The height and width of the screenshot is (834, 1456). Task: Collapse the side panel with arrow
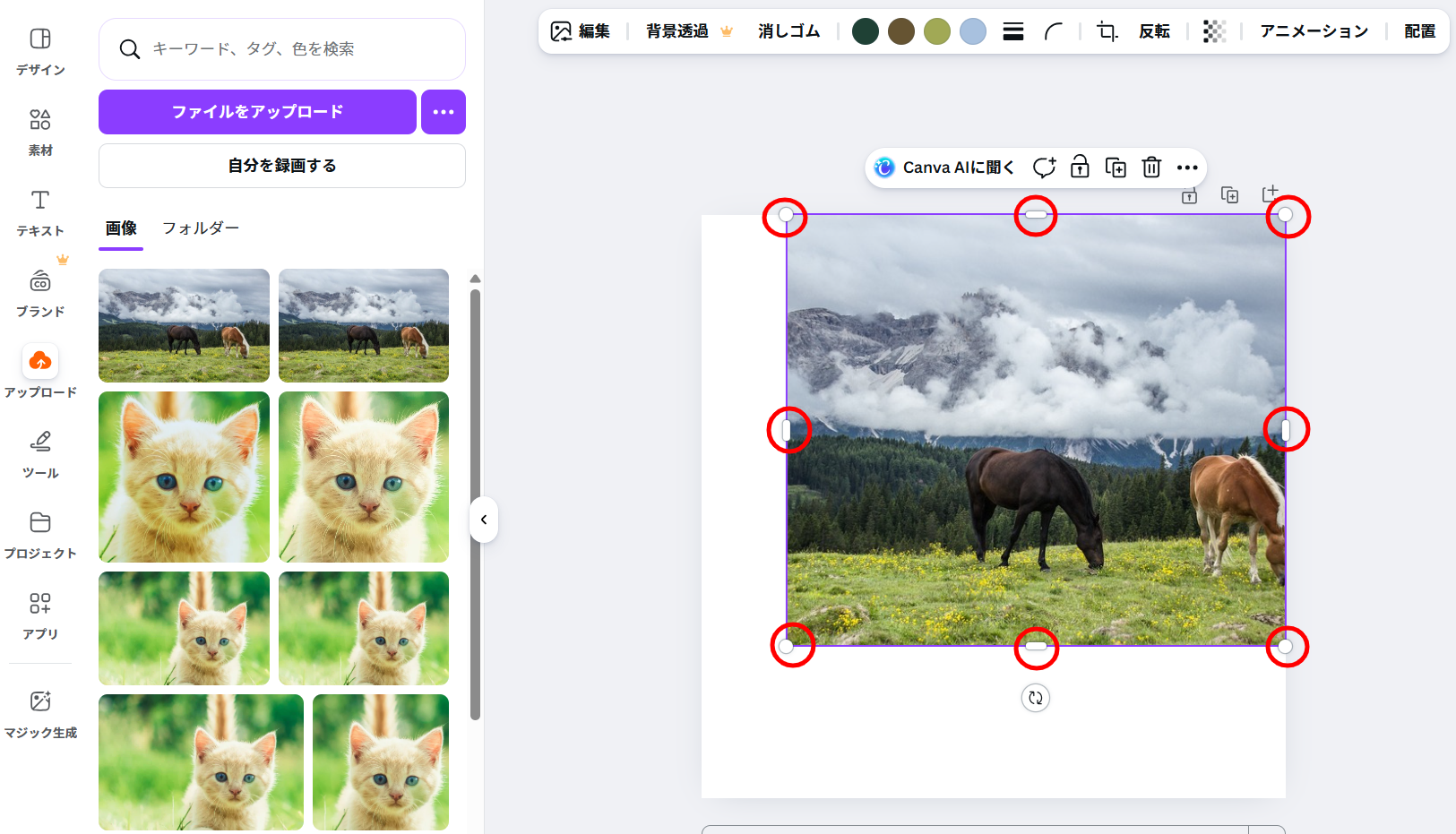tap(484, 520)
